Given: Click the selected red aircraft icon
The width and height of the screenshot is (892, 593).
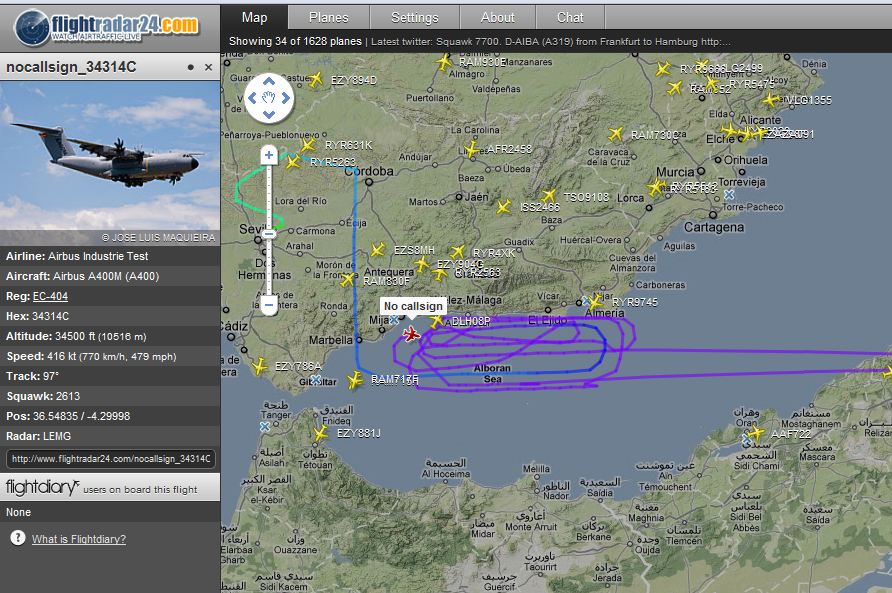Looking at the screenshot, I should (411, 334).
